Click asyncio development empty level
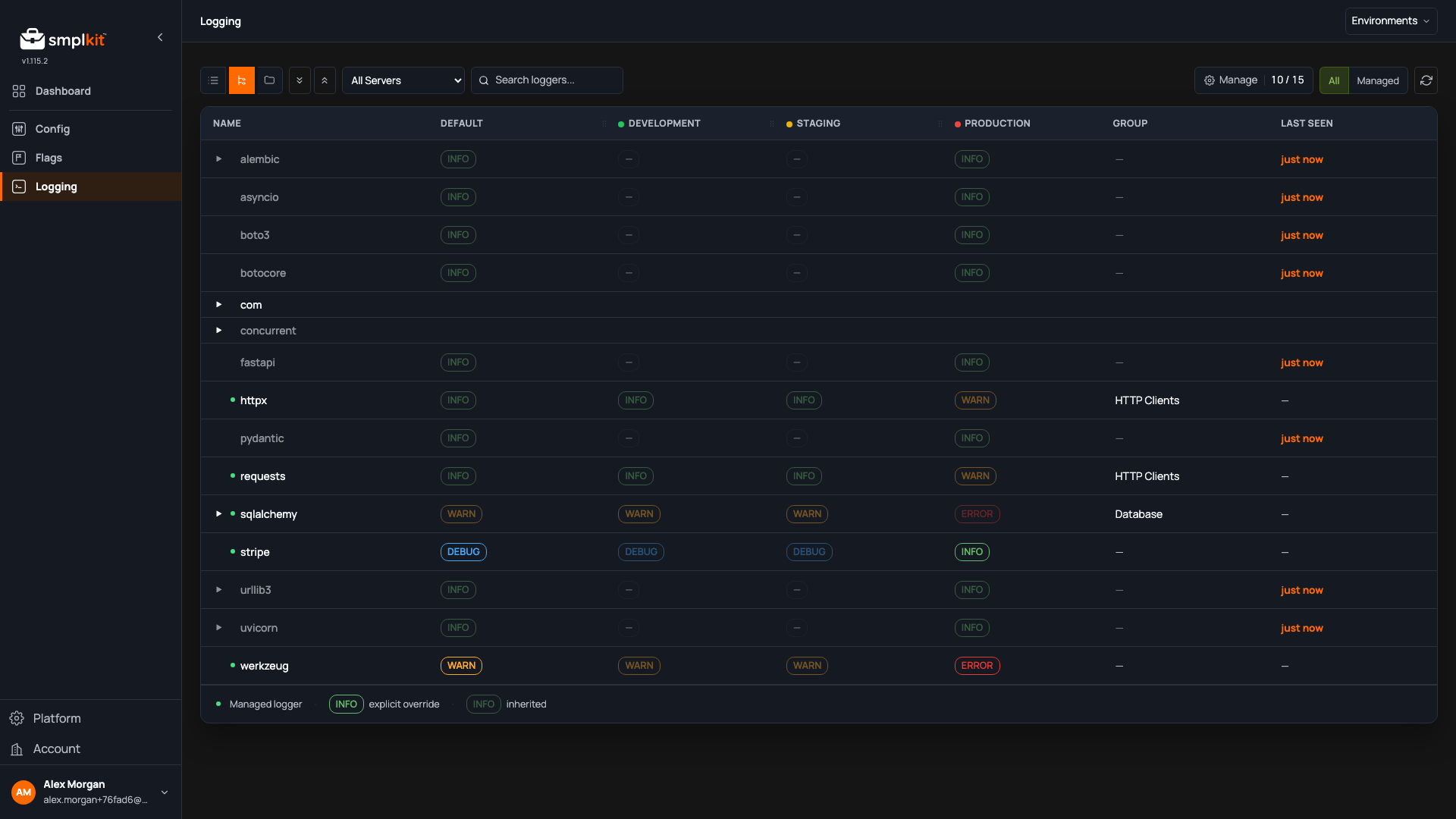 [629, 197]
